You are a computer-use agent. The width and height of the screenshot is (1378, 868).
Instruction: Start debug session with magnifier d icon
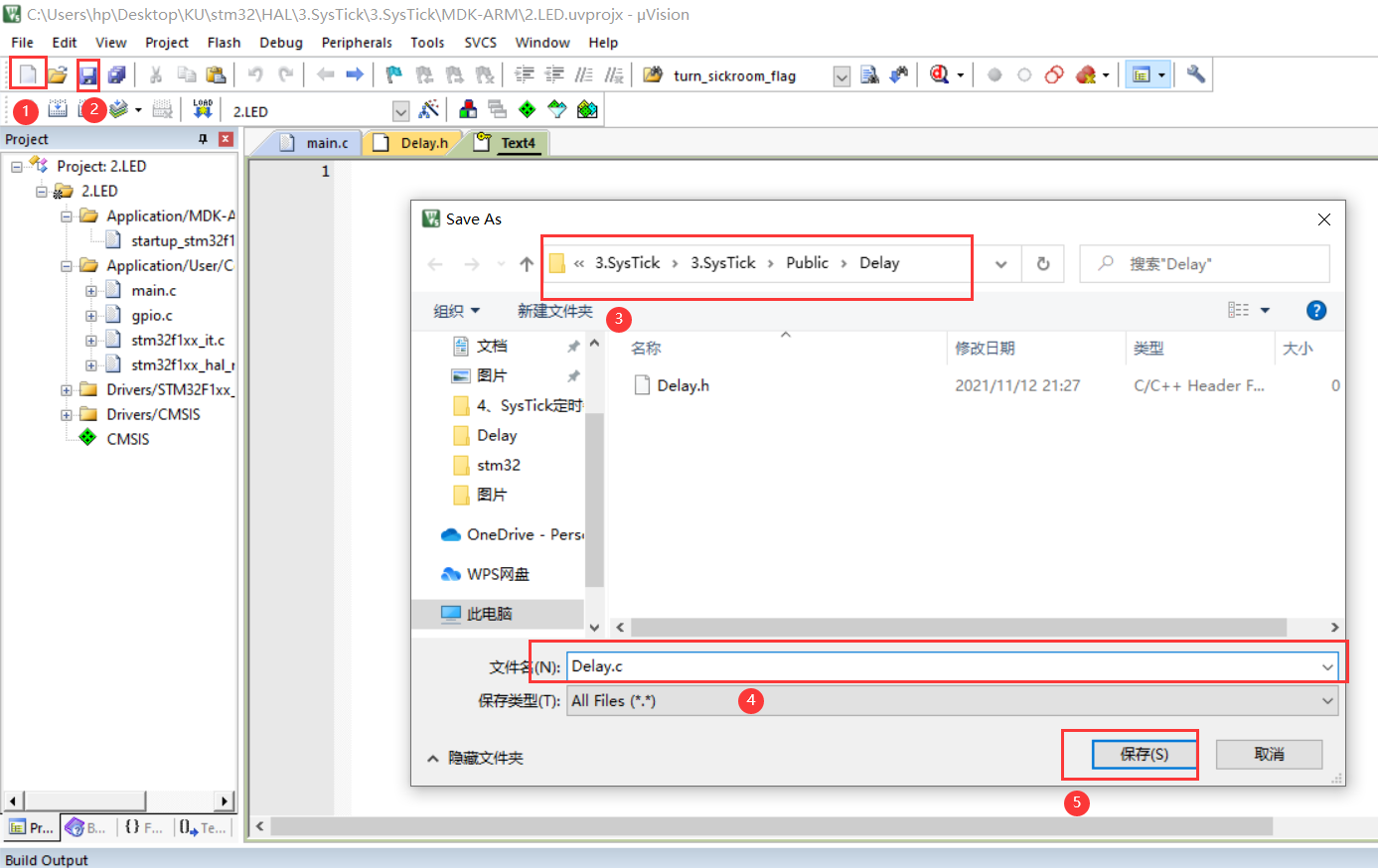939,74
